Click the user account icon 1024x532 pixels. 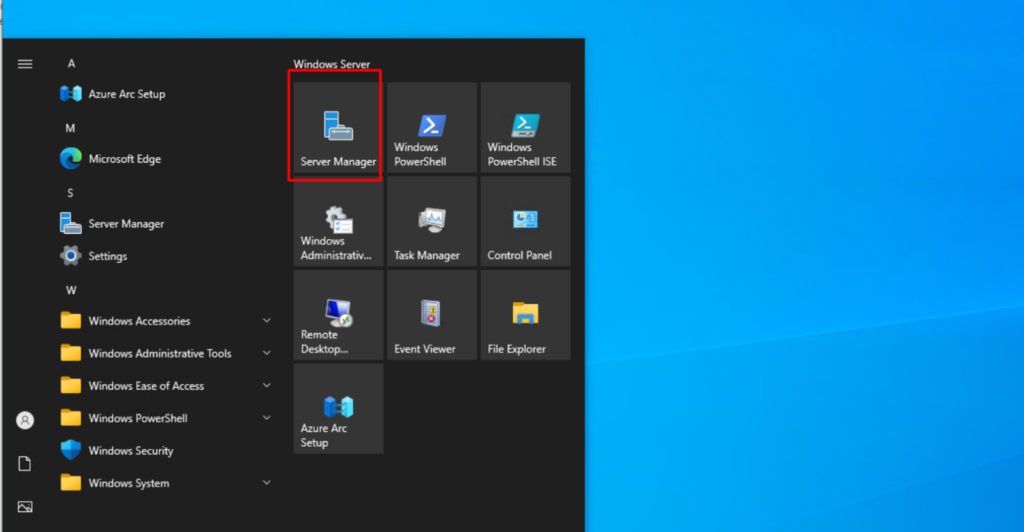(x=25, y=421)
